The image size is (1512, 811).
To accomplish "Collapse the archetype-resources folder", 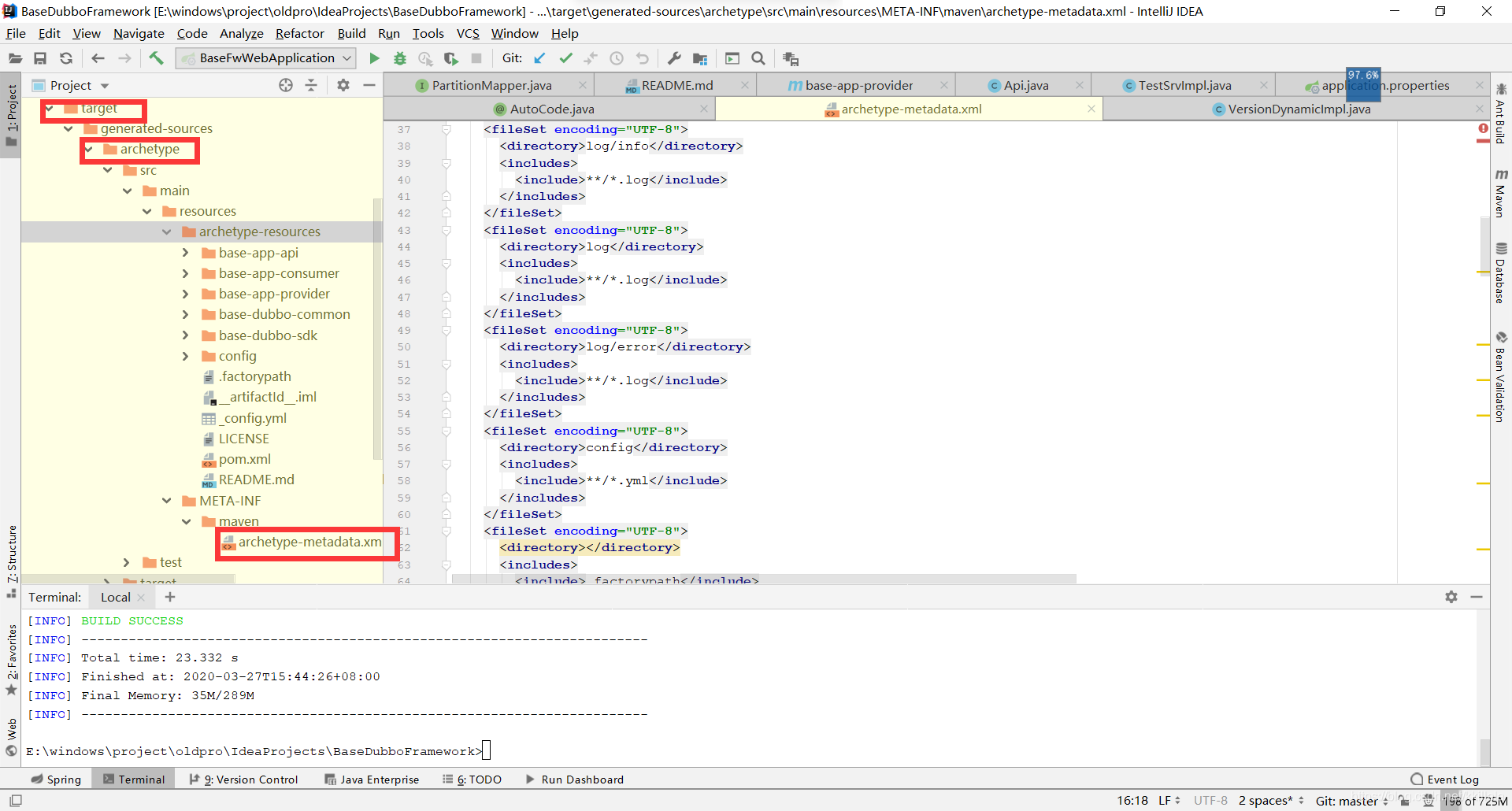I will click(x=167, y=231).
